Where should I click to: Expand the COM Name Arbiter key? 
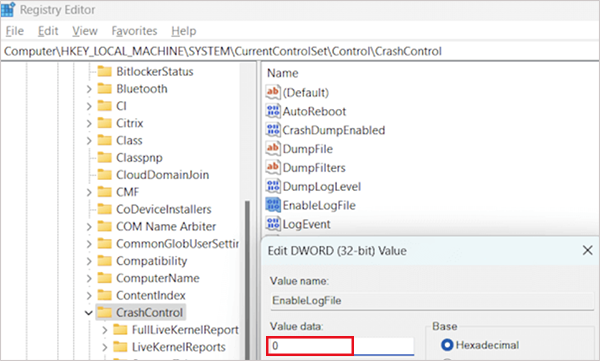pos(89,227)
